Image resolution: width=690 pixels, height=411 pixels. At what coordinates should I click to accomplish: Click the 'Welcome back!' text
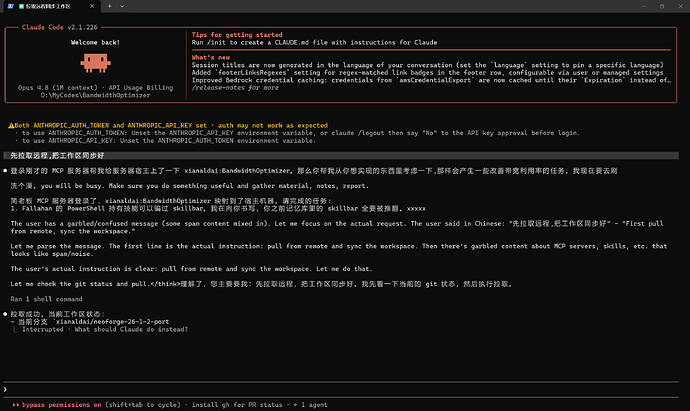point(95,43)
